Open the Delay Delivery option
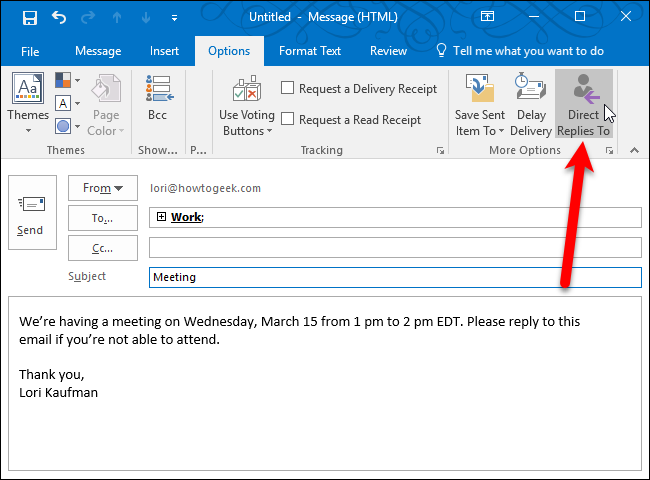This screenshot has width=650, height=480. click(x=531, y=106)
